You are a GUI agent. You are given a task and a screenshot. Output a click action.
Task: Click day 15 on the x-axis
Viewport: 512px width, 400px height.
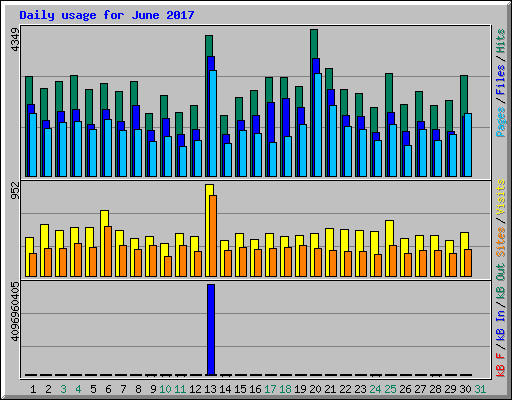pyautogui.click(x=240, y=389)
